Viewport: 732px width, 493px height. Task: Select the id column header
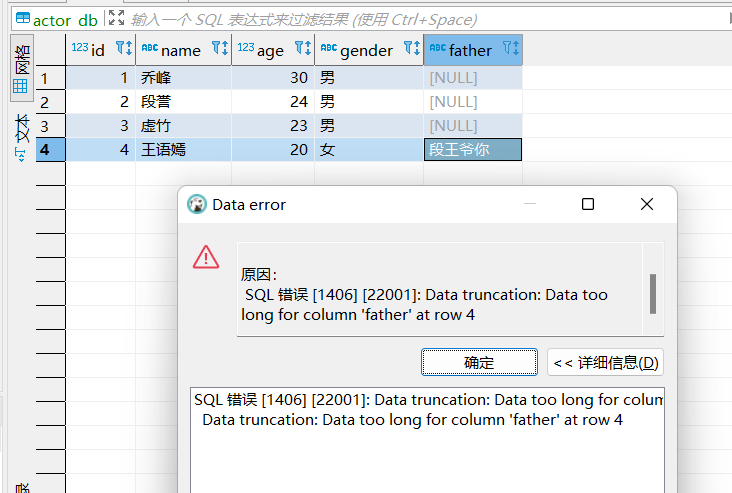pos(101,49)
